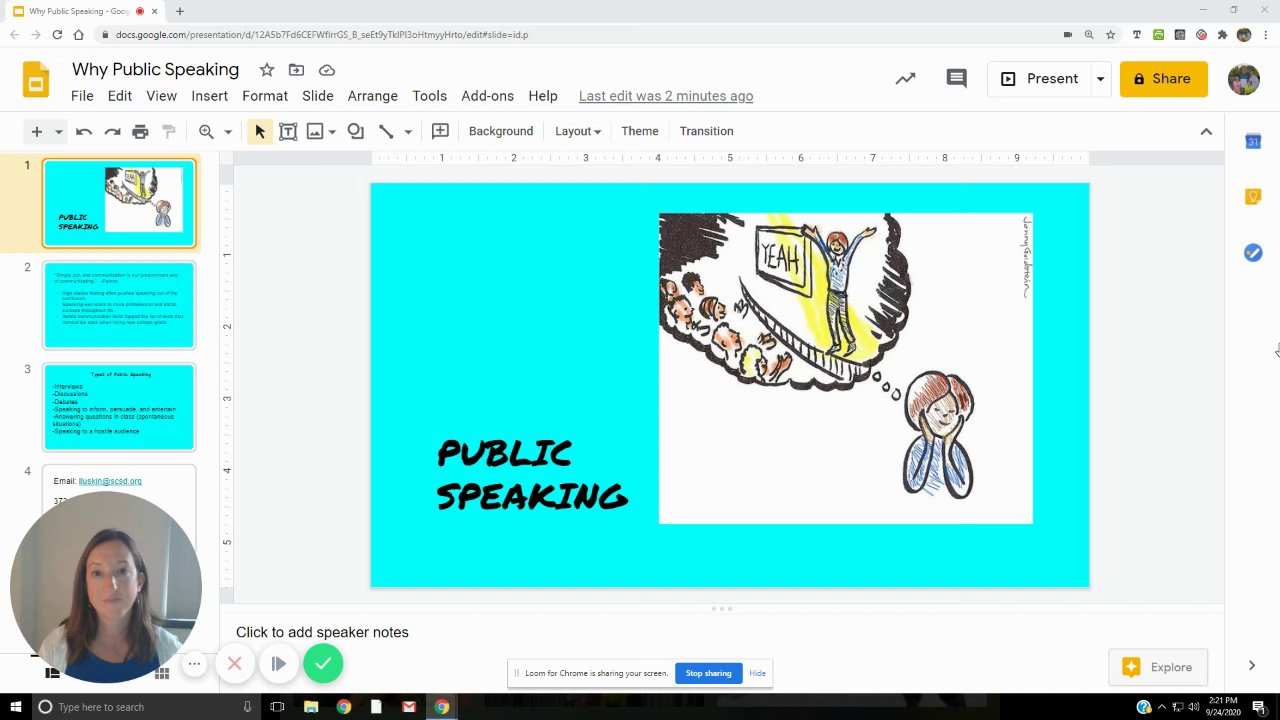Open the Arrange menu

pos(373,96)
